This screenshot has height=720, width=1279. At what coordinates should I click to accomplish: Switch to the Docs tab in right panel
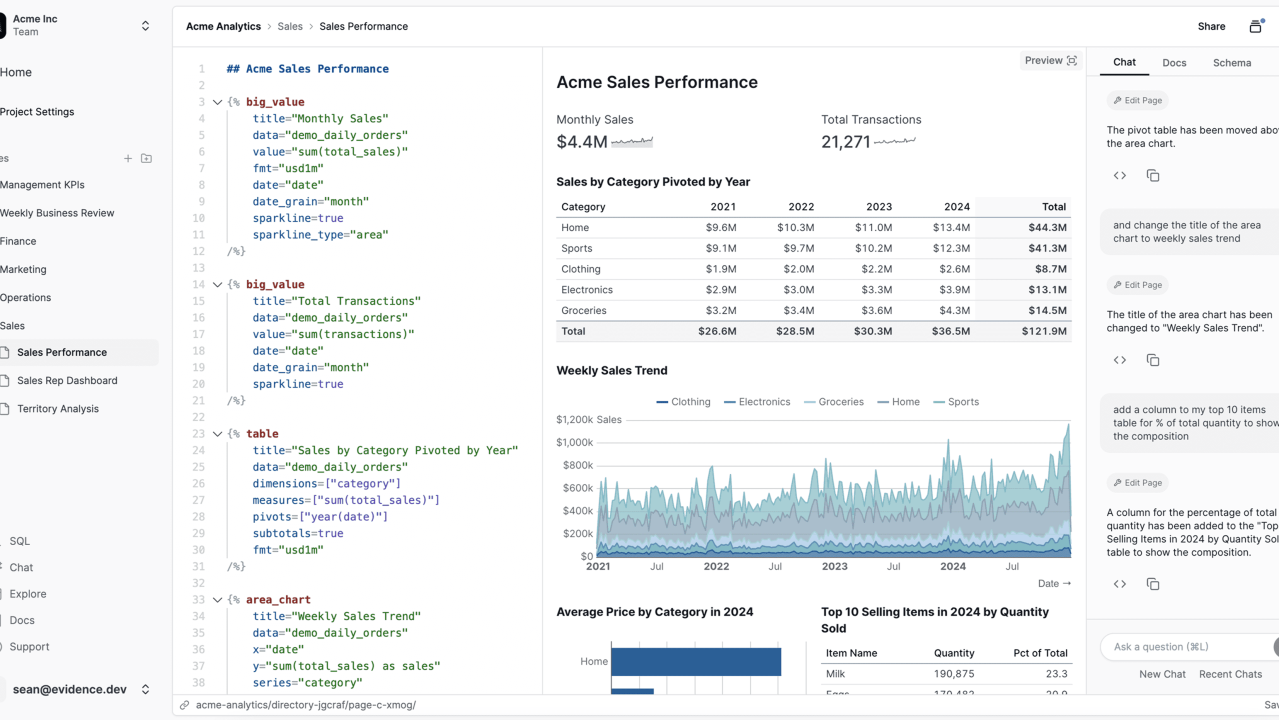(x=1174, y=63)
